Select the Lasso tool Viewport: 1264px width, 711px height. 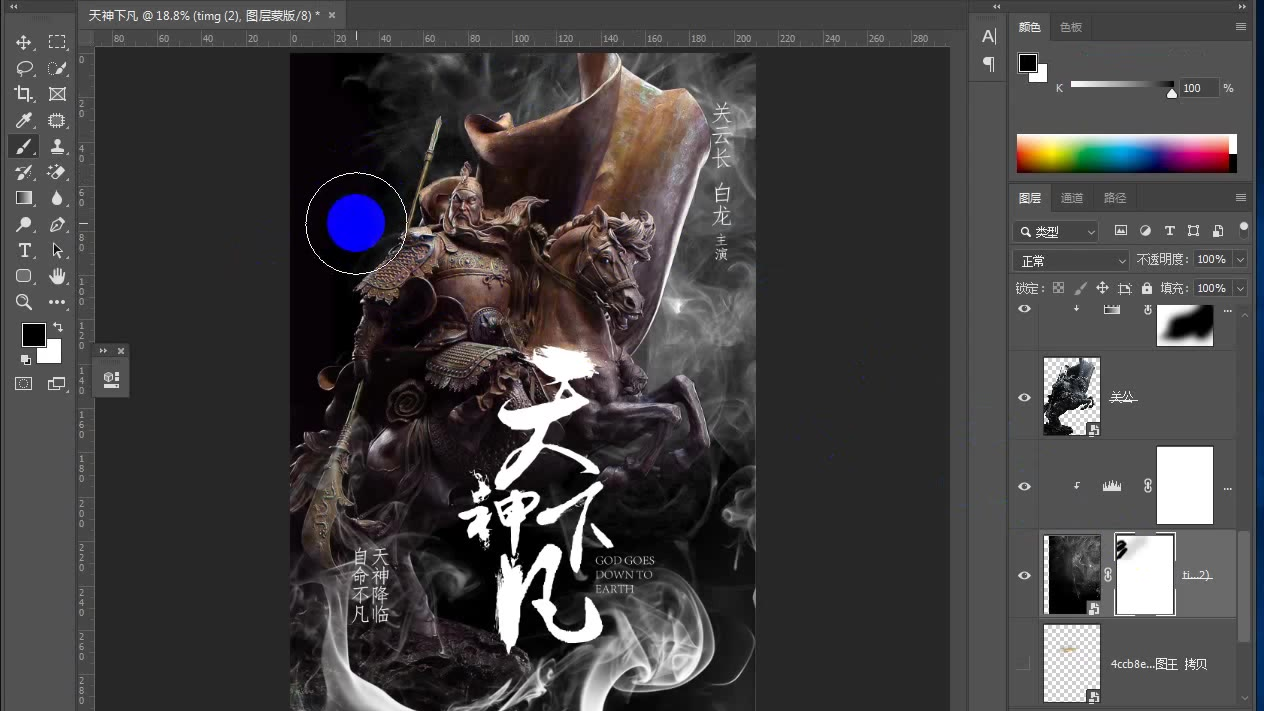tap(24, 68)
